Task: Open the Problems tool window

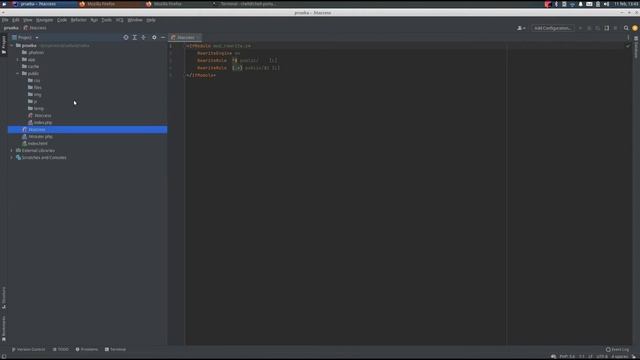Action: (x=87, y=350)
